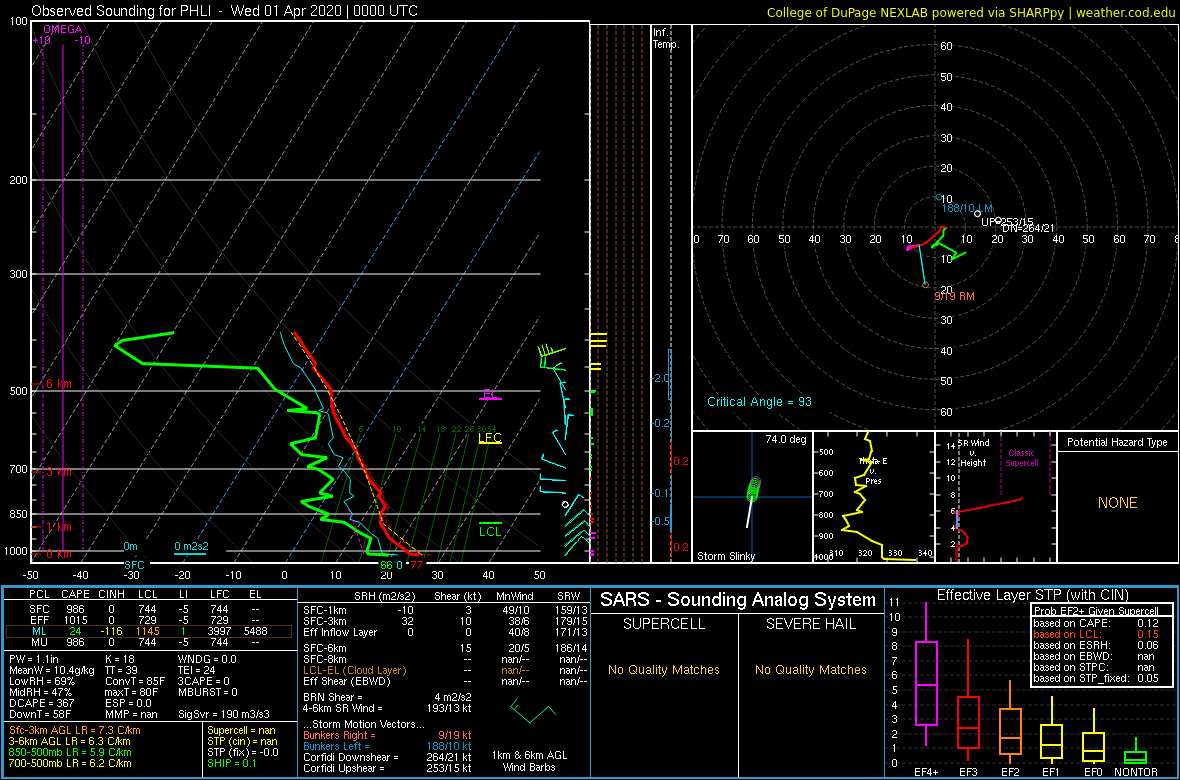Click the SUPERCELL column heading
Image resolution: width=1180 pixels, height=780 pixels.
[665, 625]
